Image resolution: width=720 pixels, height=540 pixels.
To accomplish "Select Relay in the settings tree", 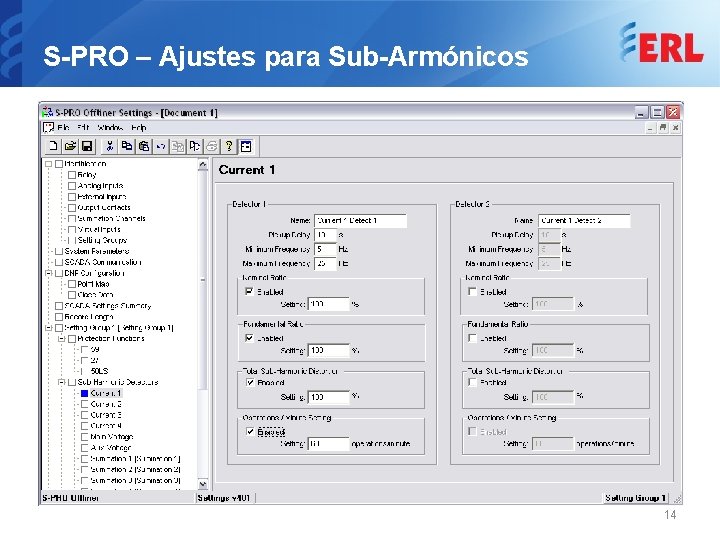I will 87,174.
